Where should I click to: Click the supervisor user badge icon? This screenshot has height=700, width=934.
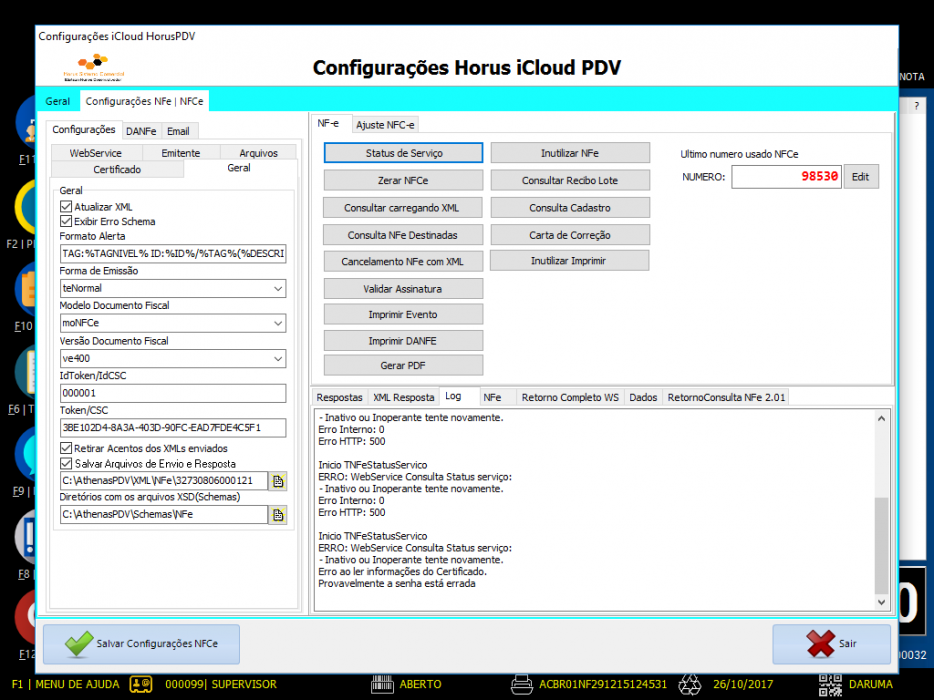(x=141, y=684)
